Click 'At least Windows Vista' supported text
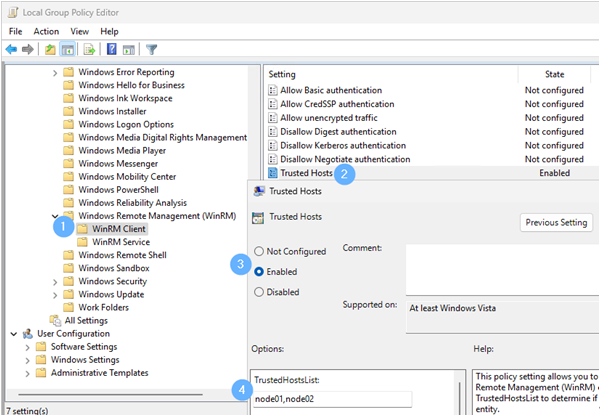 (452, 308)
